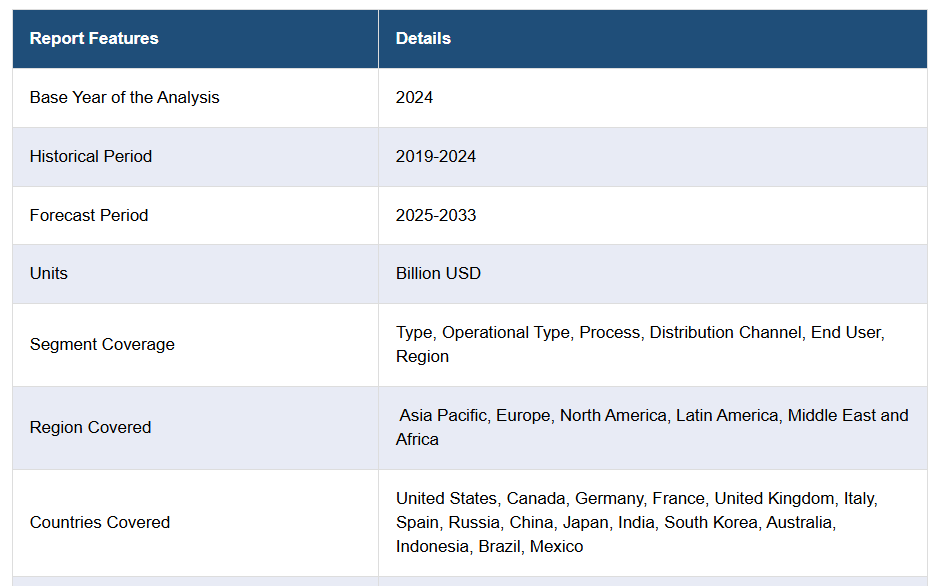Image resolution: width=931 pixels, height=586 pixels.
Task: Select the Historical Period row label
Action: pyautogui.click(x=91, y=157)
